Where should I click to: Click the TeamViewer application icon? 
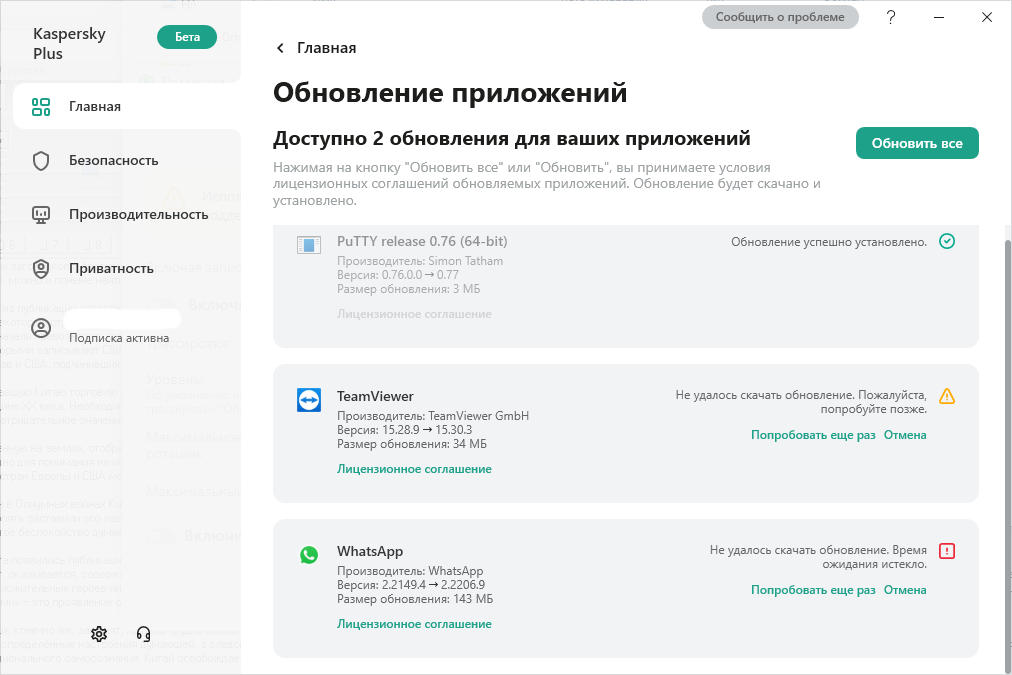309,399
